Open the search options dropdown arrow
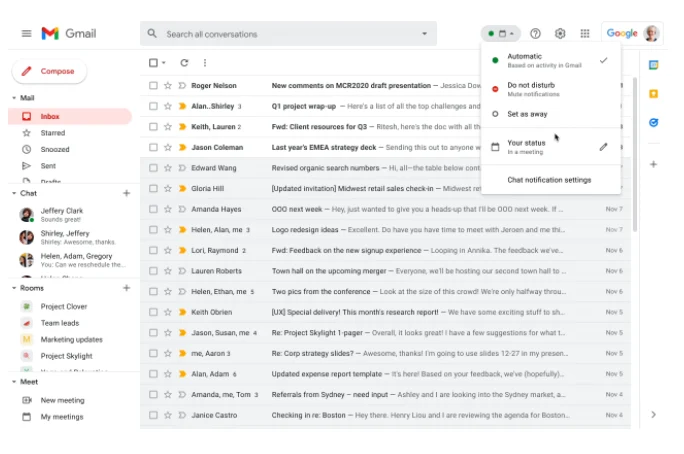 424,34
